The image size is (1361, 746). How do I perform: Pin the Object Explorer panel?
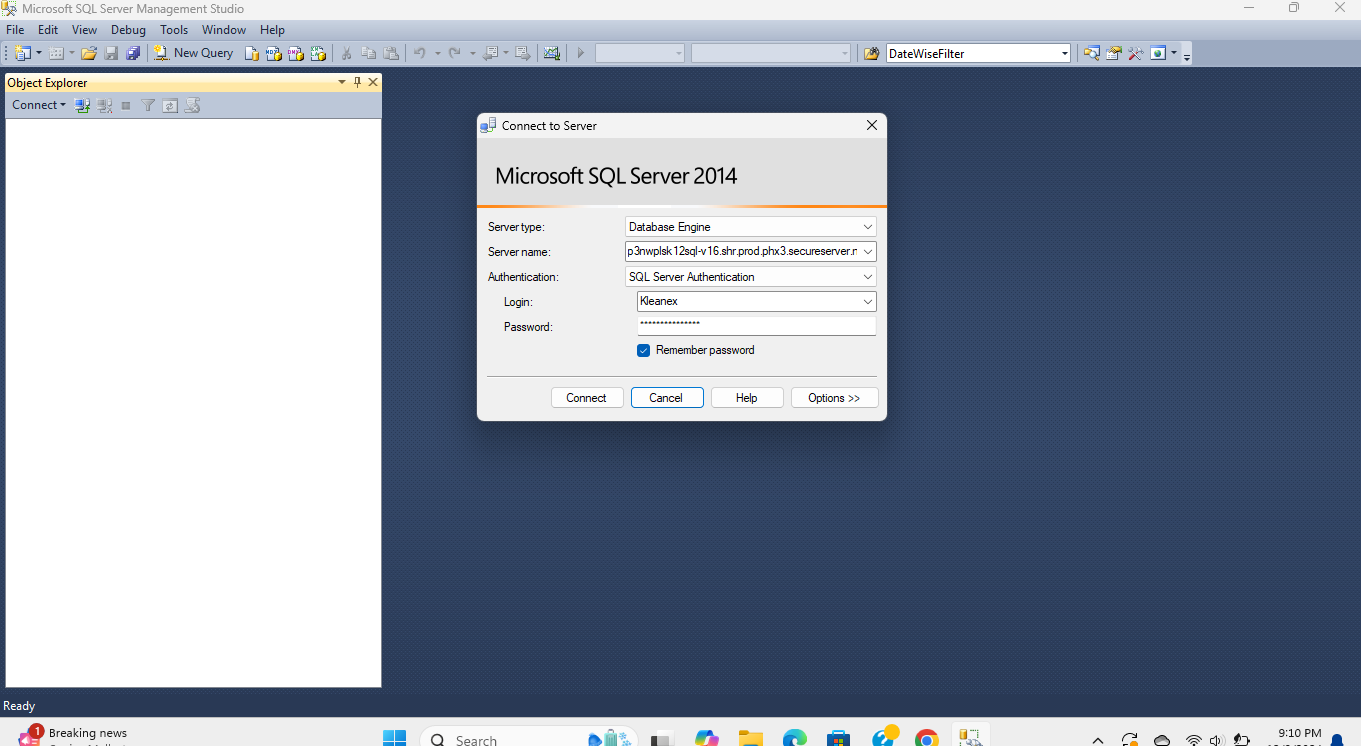point(358,82)
